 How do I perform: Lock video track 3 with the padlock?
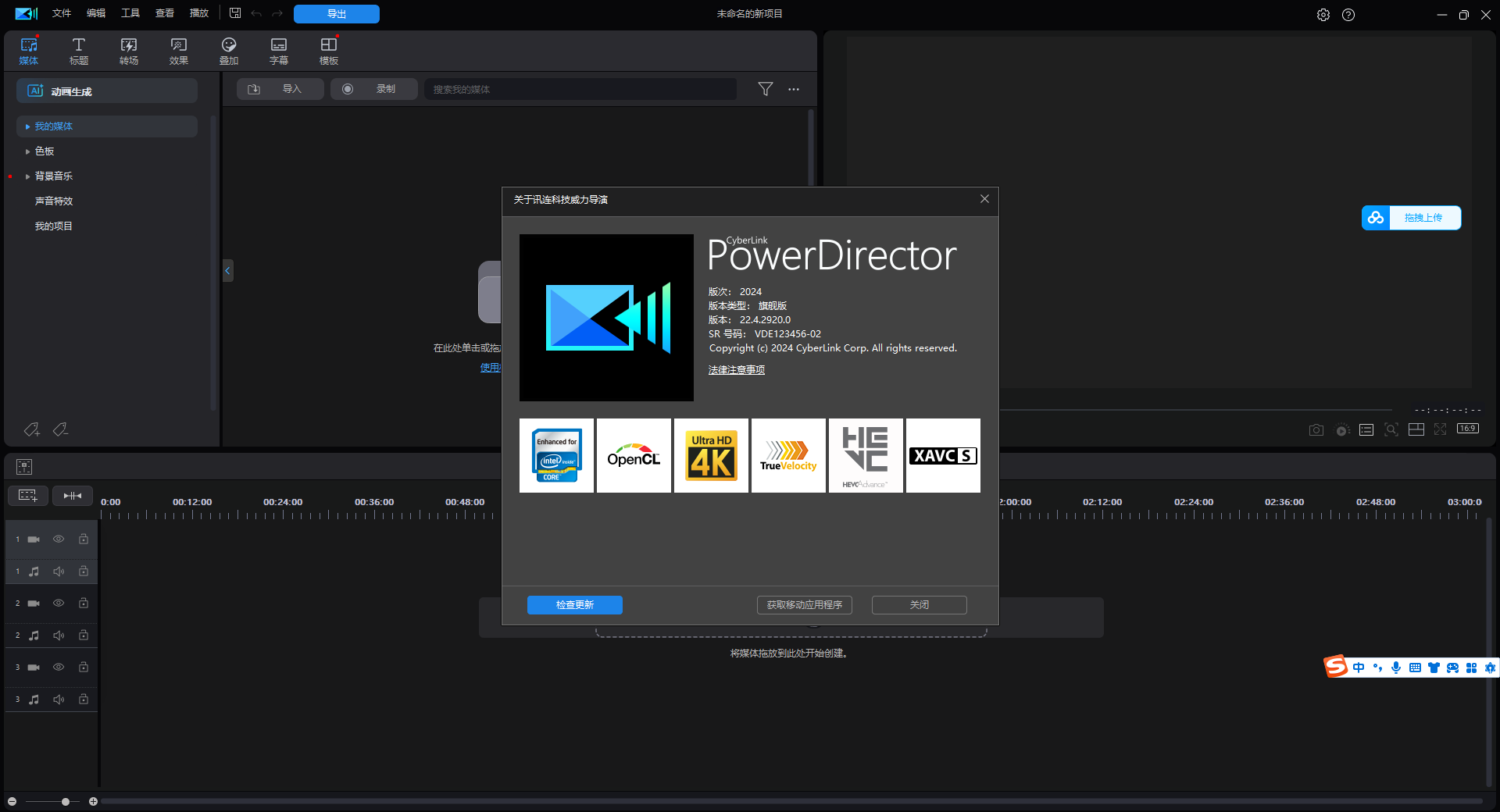tap(83, 668)
